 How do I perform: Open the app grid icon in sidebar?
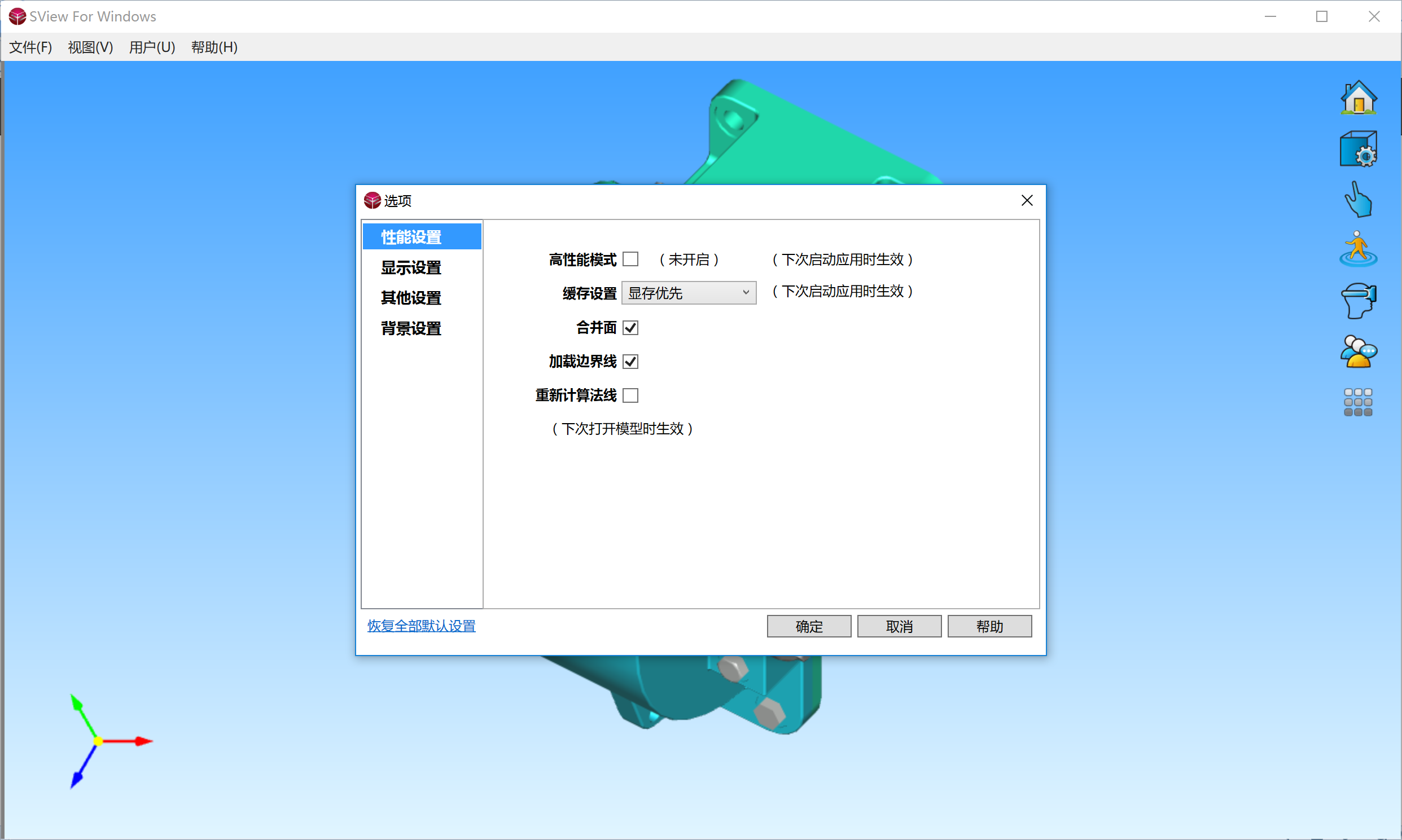click(1359, 401)
